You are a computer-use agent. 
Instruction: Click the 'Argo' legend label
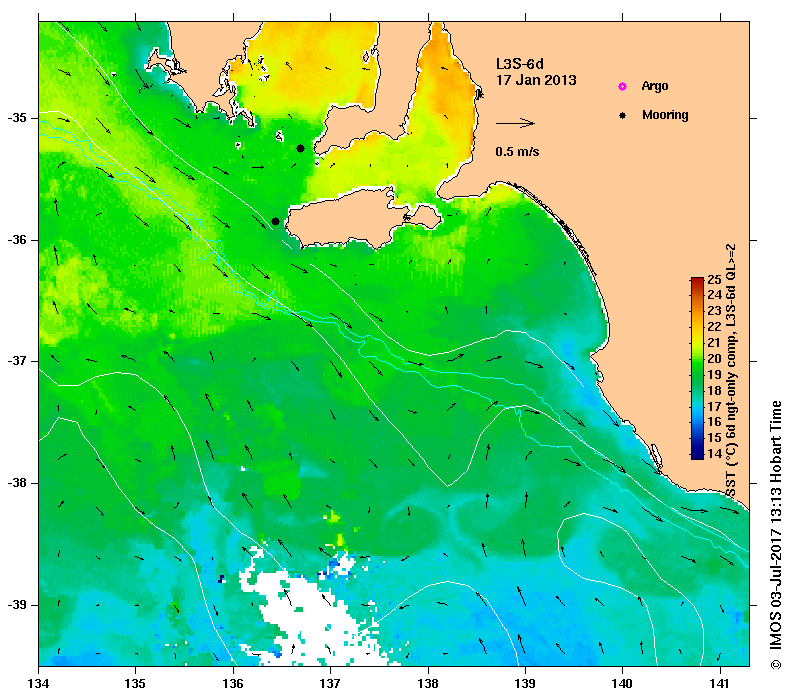(655, 86)
